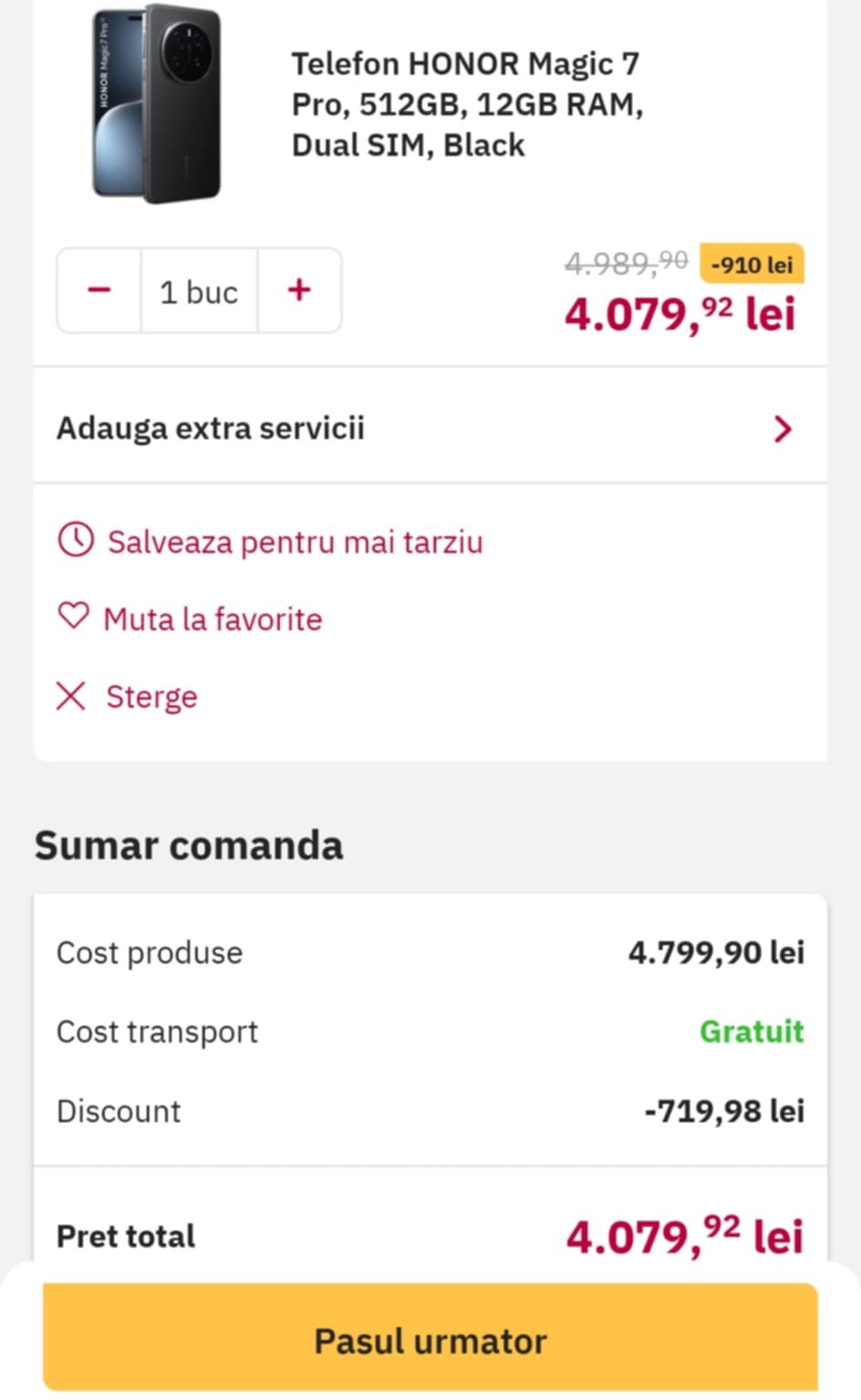Select the Muta la favorite link
Screen dimensions: 861x1400
[x=212, y=619]
